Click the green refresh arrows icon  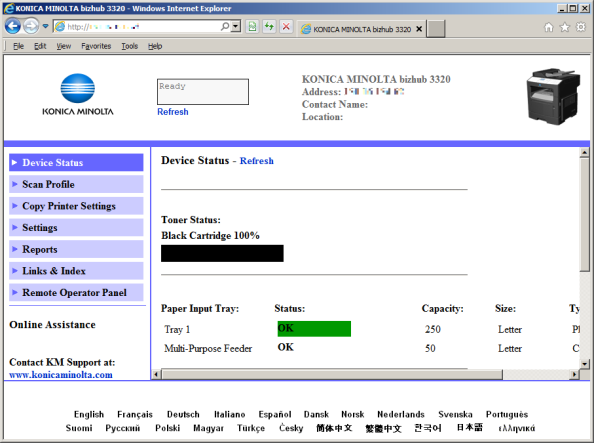269,27
